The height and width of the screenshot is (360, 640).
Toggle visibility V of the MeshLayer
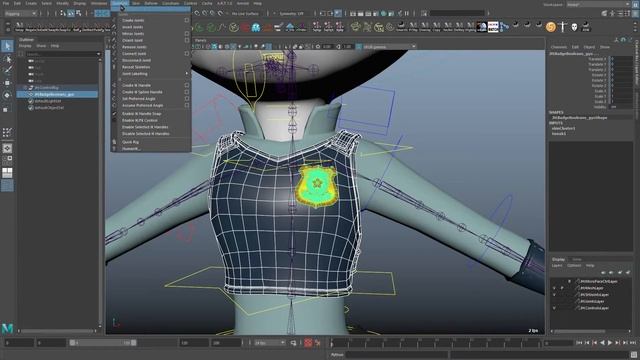pos(554,288)
